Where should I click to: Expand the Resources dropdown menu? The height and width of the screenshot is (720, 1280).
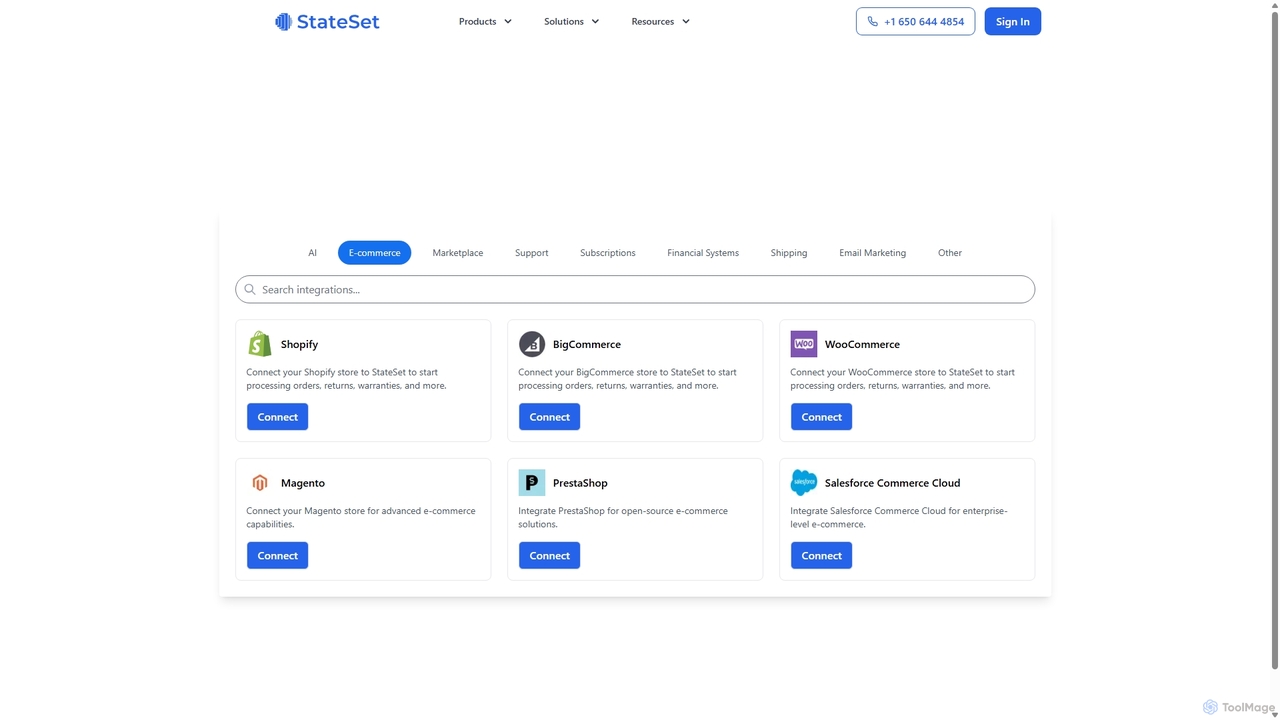661,22
